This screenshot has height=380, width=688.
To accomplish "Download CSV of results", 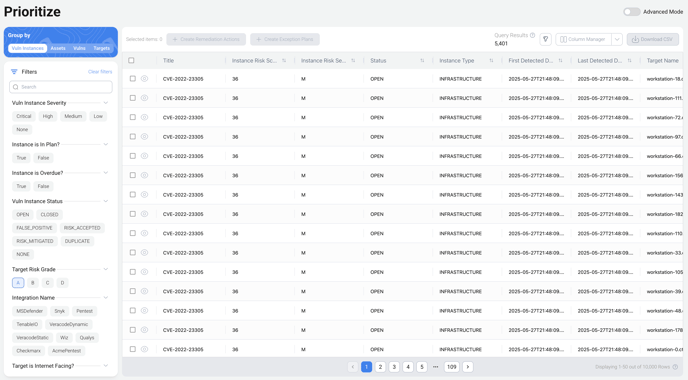I will click(x=652, y=39).
